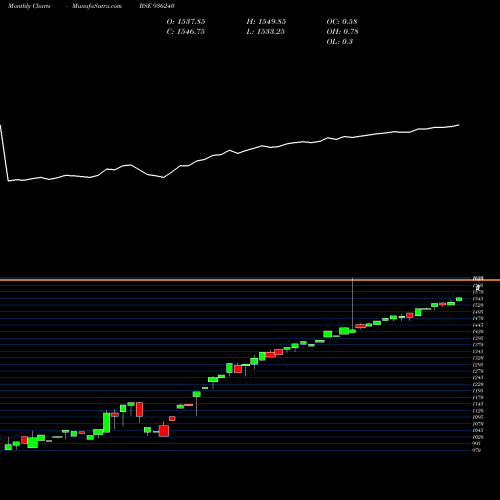Click the orange horizontal resistance line

pos(250,280)
